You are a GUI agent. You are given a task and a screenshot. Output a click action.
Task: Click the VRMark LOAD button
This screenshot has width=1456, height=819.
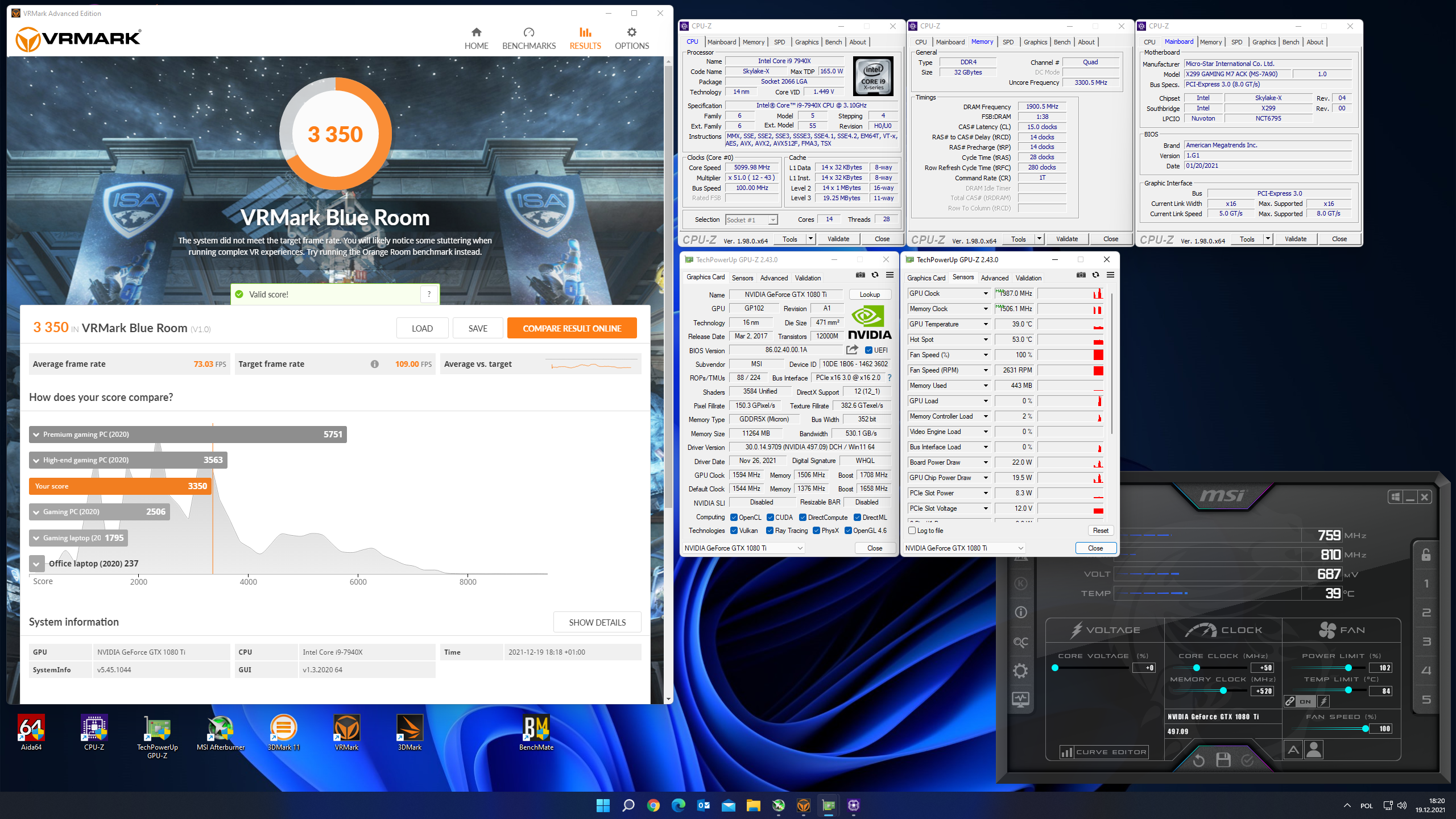[x=422, y=328]
